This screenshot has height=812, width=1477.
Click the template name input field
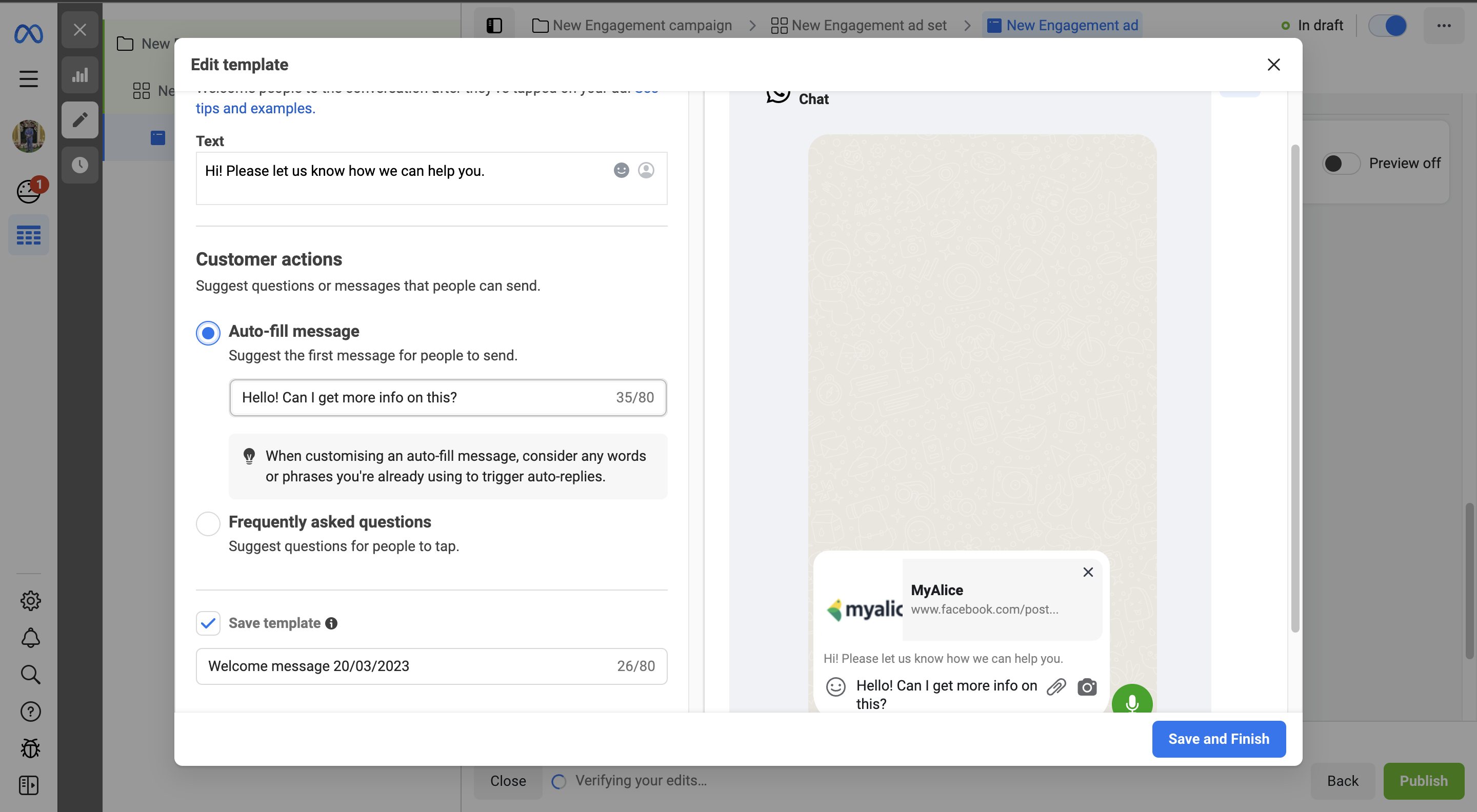pyautogui.click(x=402, y=666)
